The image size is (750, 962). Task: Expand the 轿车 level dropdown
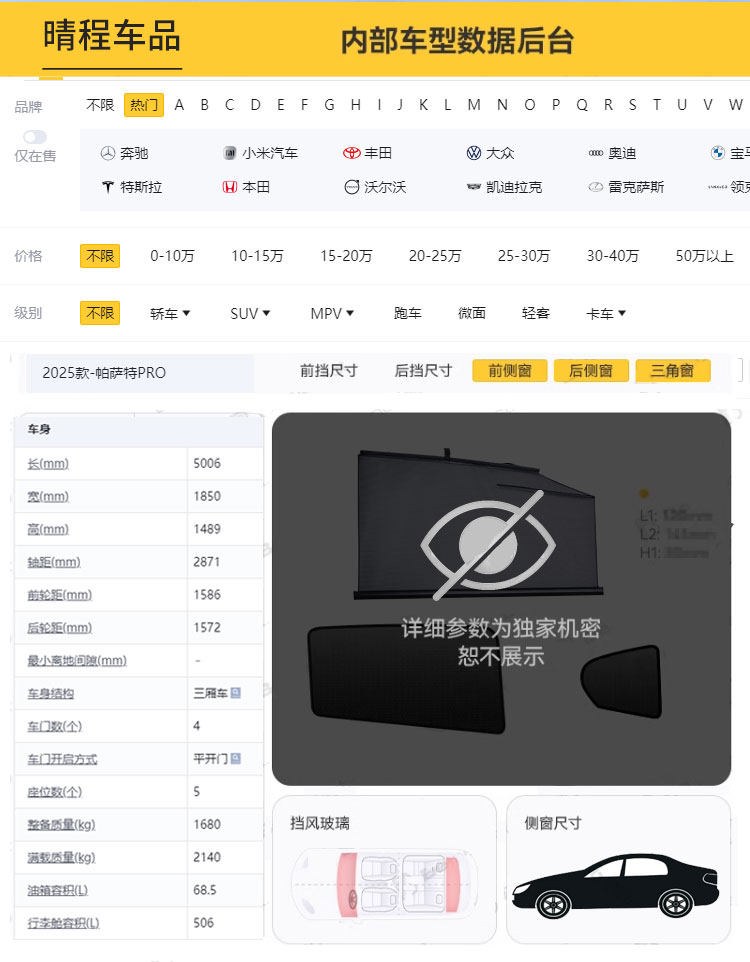170,314
